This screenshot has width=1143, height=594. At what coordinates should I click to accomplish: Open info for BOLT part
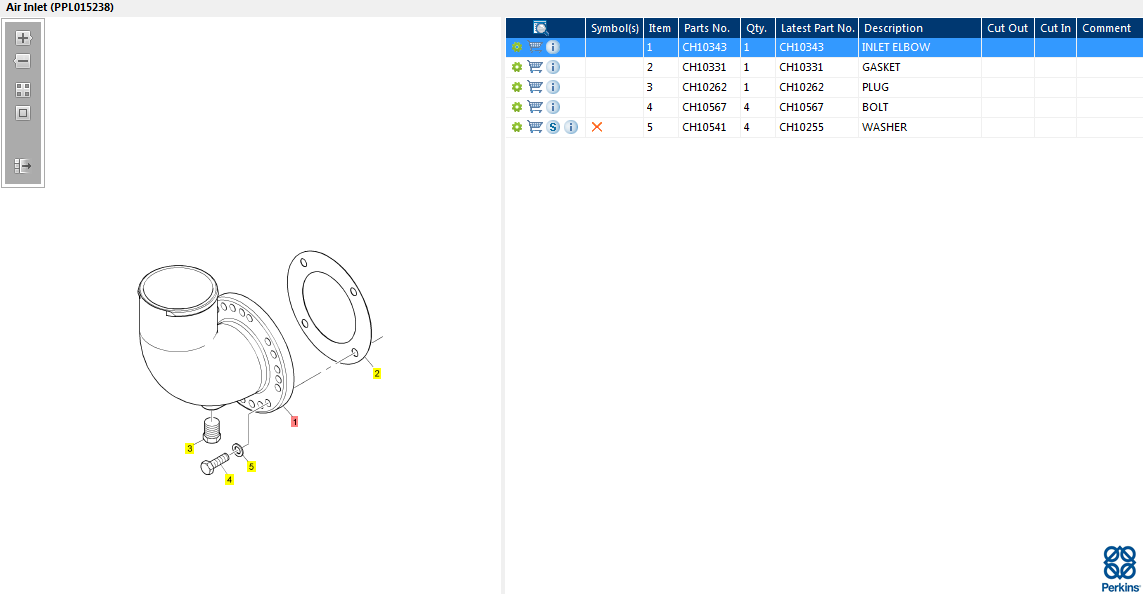553,107
